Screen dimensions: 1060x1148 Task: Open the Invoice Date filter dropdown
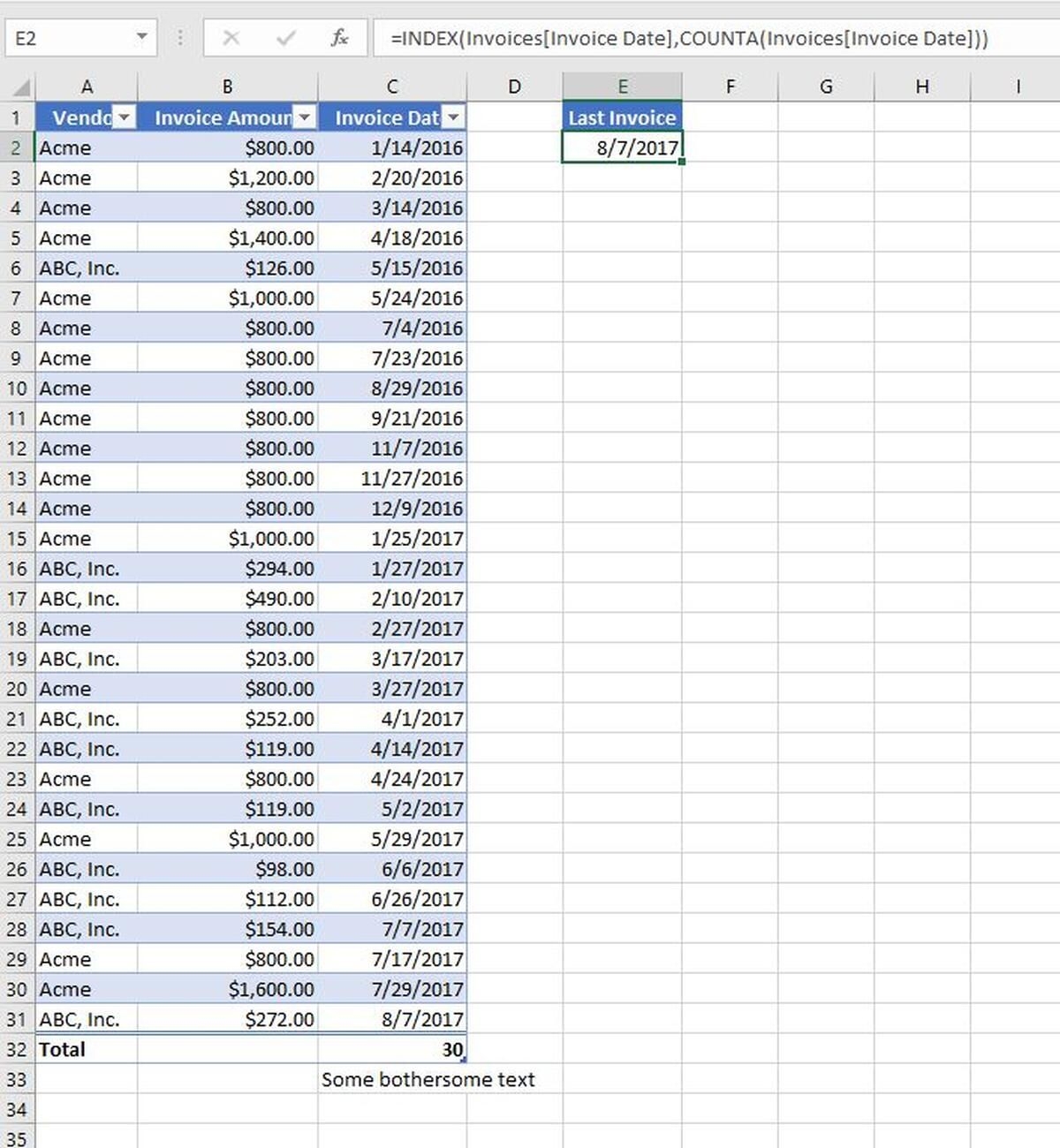pyautogui.click(x=453, y=117)
